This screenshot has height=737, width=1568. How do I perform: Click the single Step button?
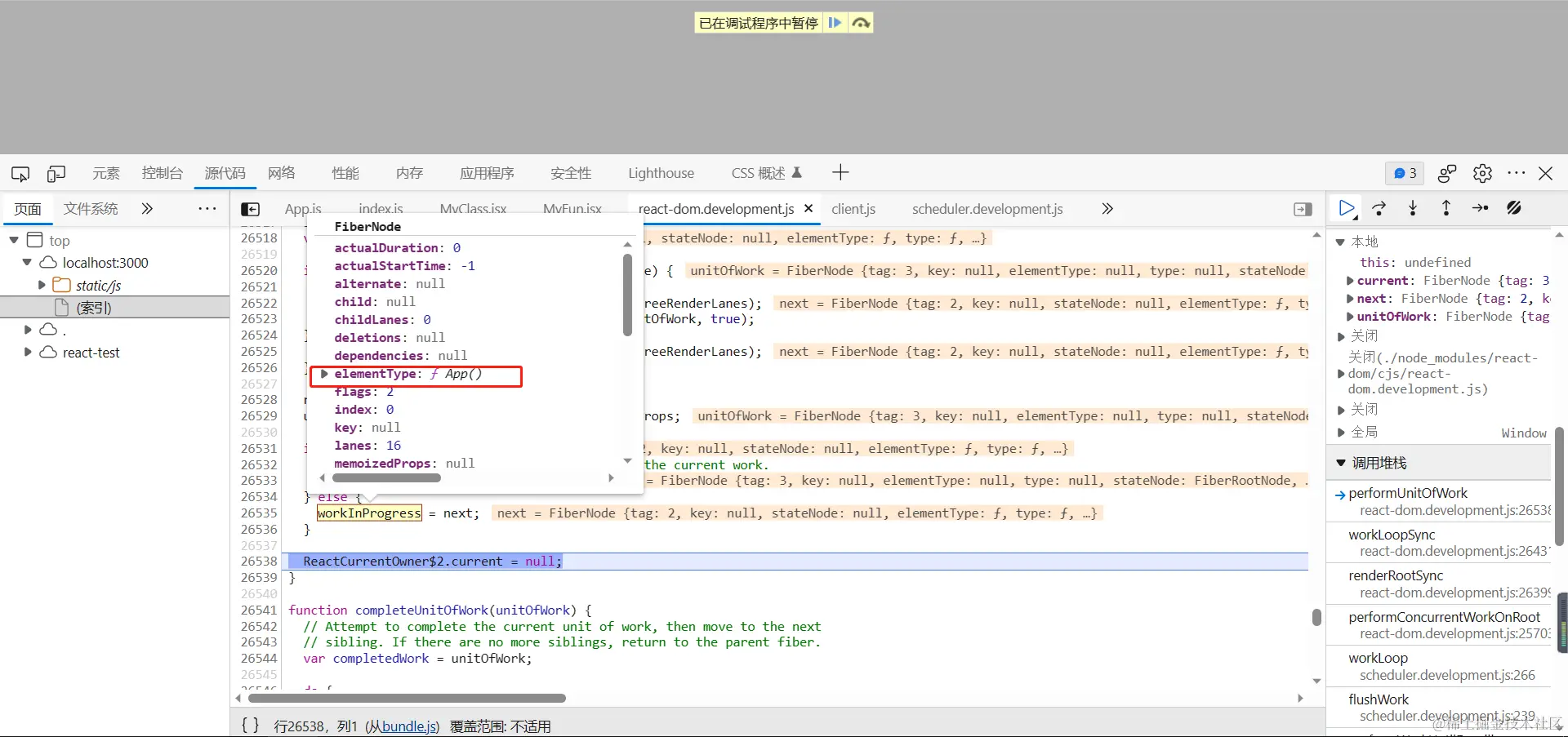click(1480, 209)
